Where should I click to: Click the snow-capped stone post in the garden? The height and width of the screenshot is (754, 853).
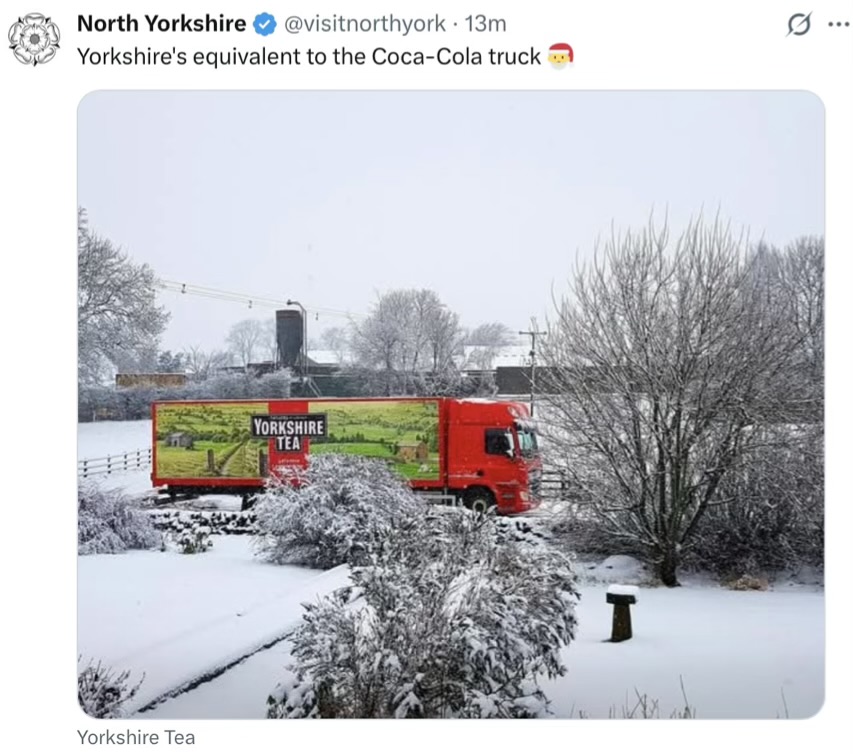(622, 613)
